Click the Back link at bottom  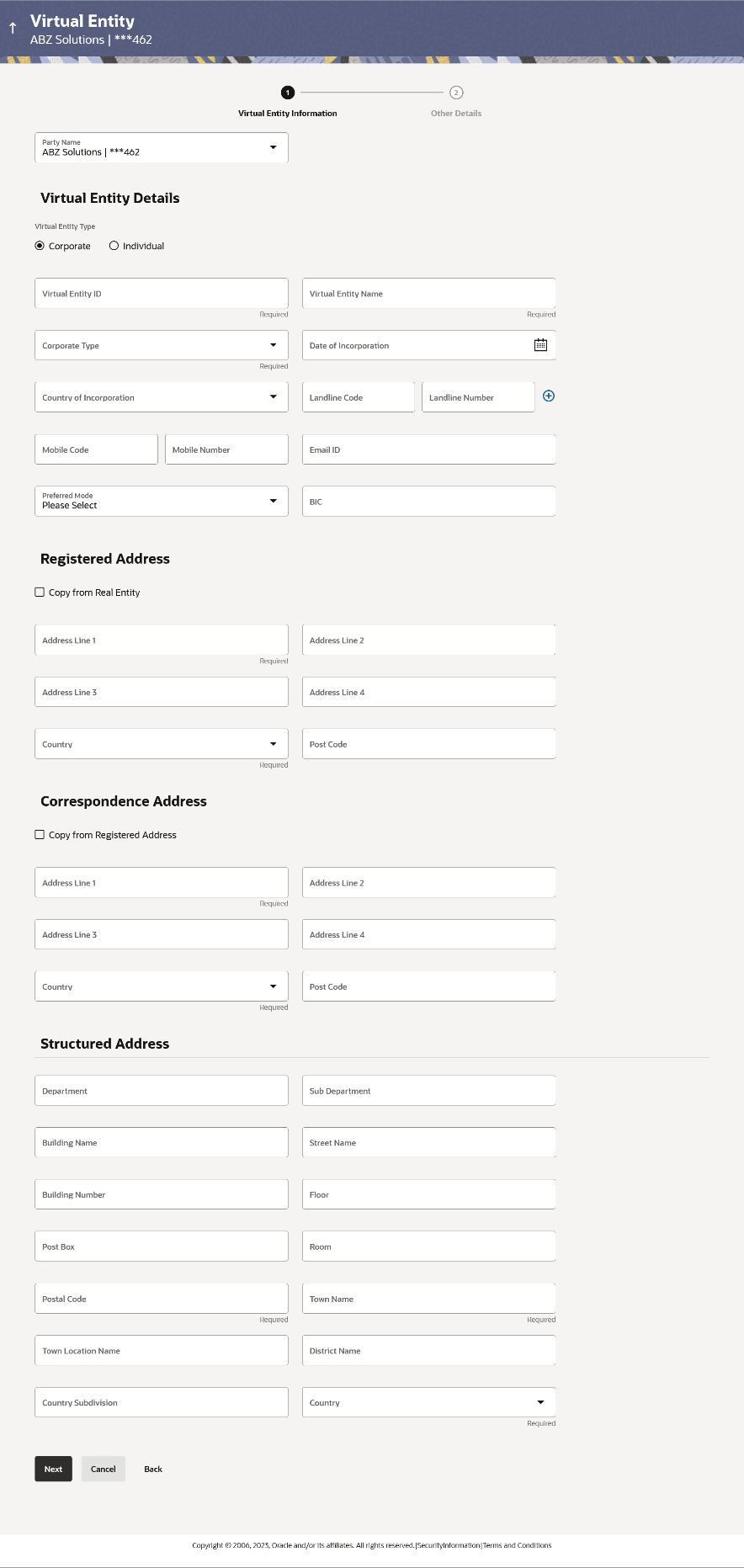pyautogui.click(x=153, y=1469)
